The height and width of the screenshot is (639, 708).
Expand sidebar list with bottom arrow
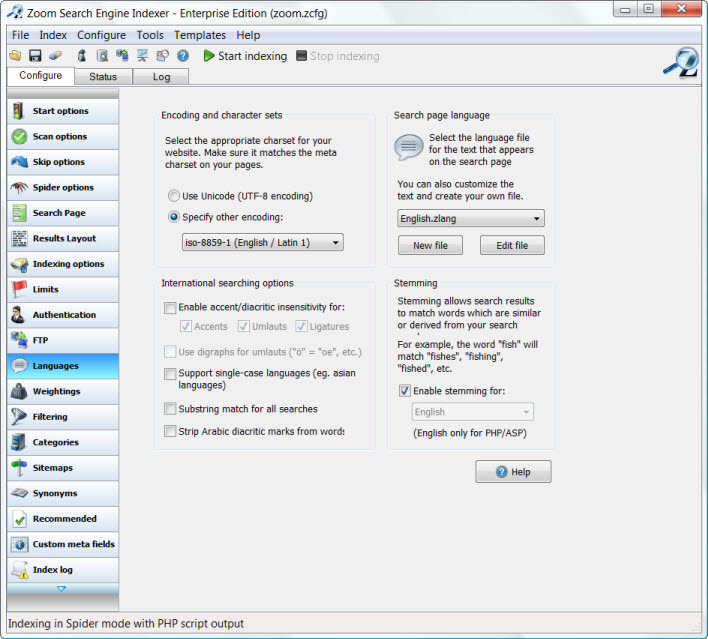click(62, 589)
